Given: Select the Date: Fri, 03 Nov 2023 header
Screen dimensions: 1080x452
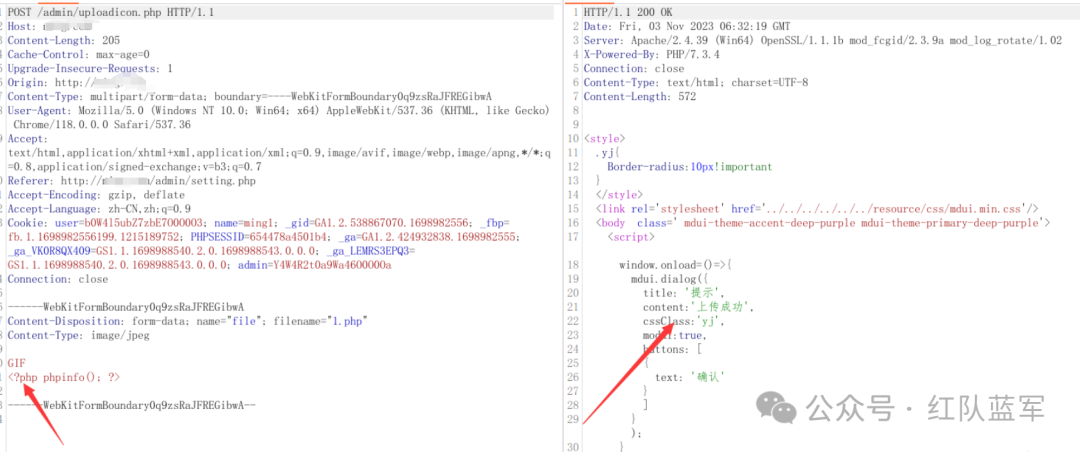Looking at the screenshot, I should tap(687, 27).
